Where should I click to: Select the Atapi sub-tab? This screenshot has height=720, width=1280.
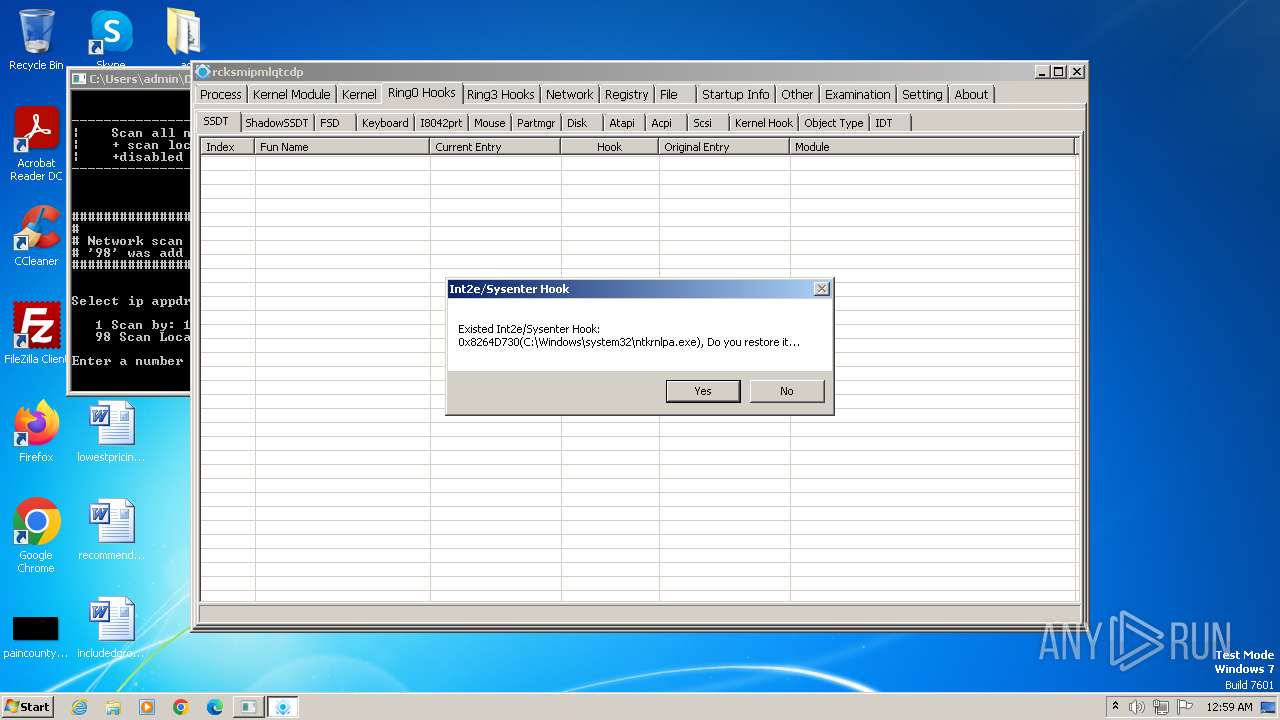(622, 123)
